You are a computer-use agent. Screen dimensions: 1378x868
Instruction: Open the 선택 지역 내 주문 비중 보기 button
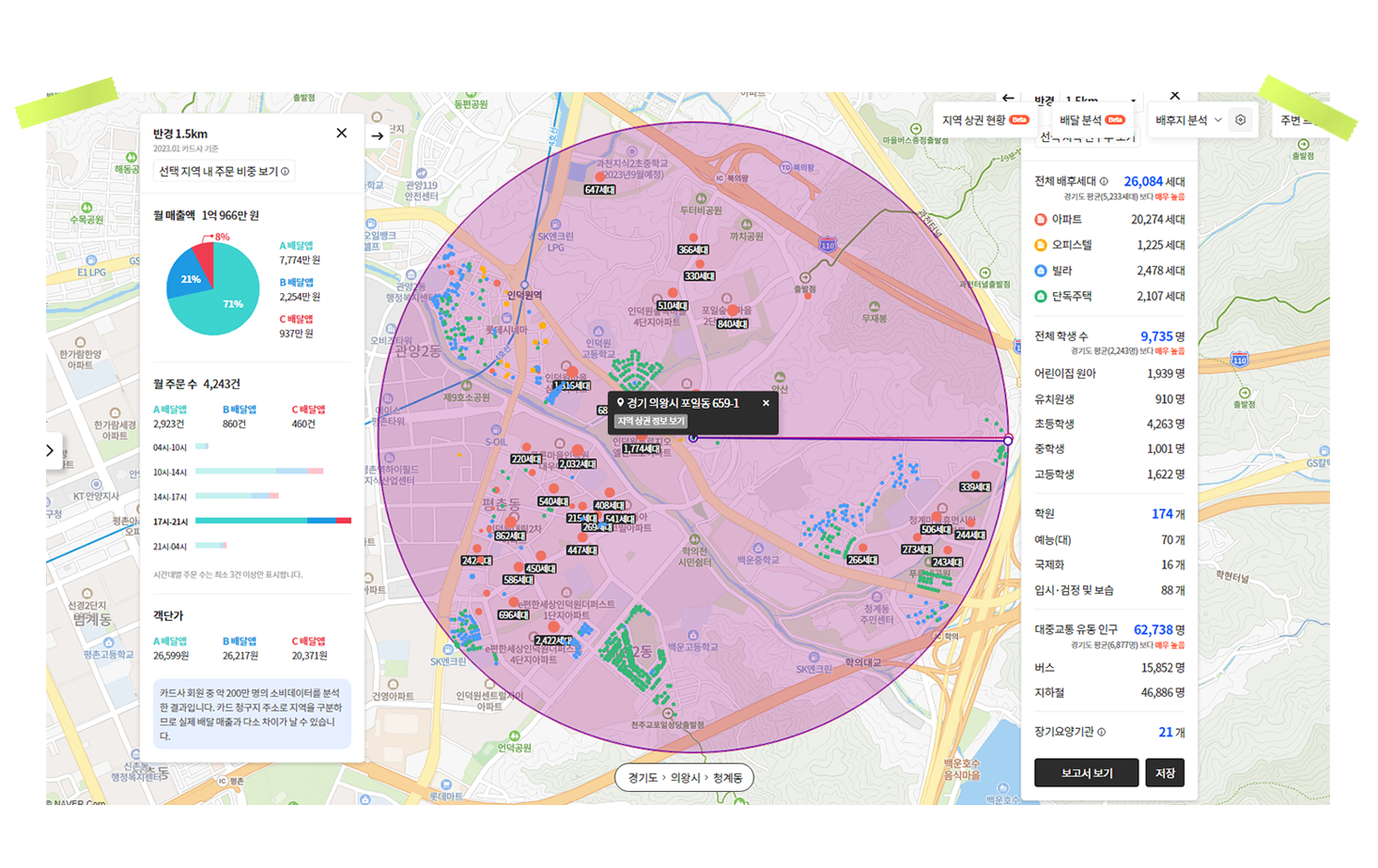pos(224,171)
